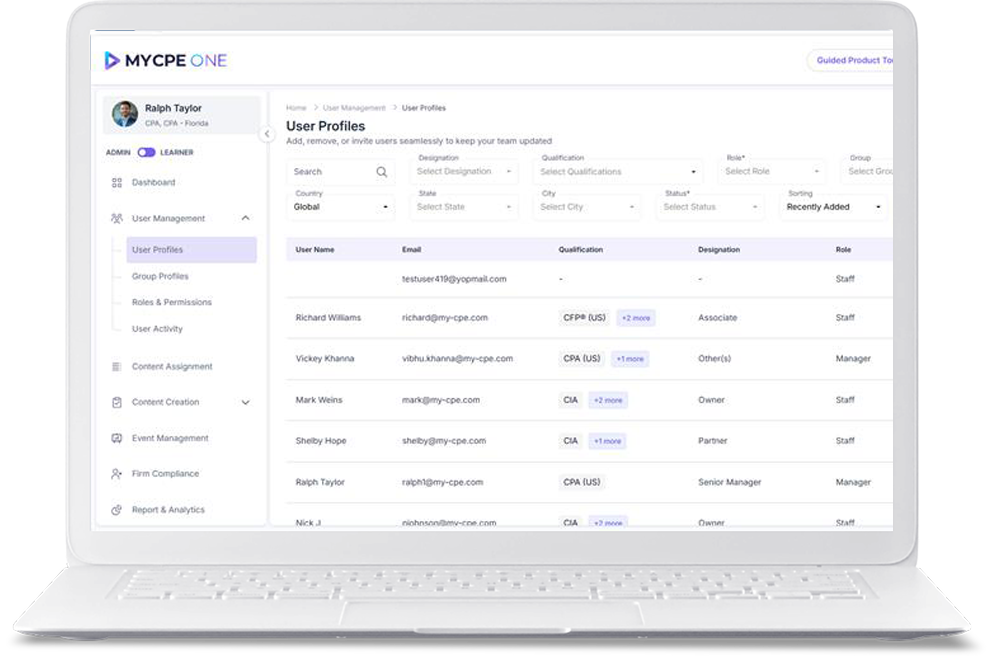This screenshot has width=992, height=660.
Task: Click the Content Assignment icon
Action: click(x=116, y=366)
